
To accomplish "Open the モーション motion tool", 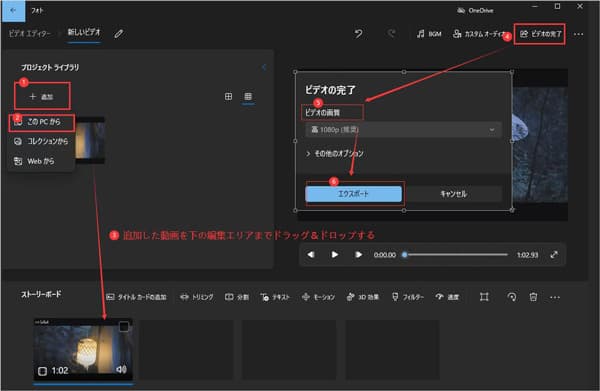I will click(318, 297).
